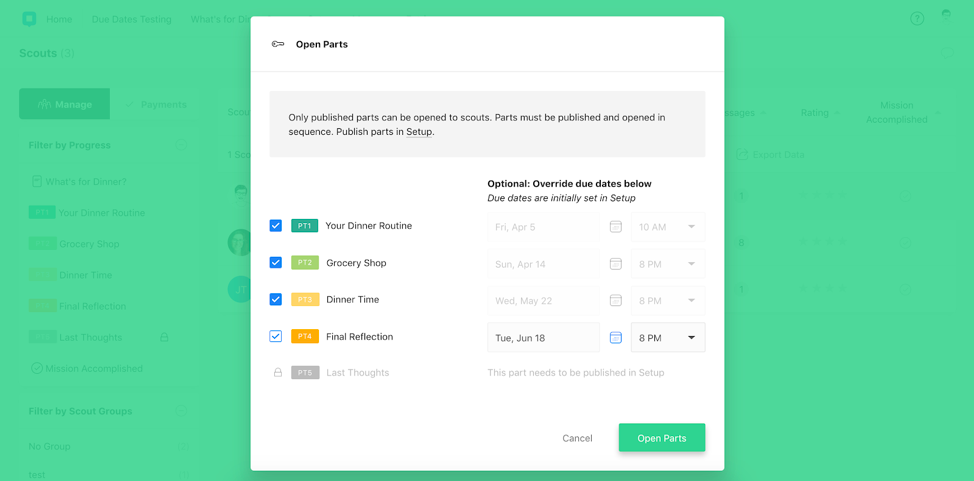Uncheck the Grocery Shop checkbox

[276, 263]
